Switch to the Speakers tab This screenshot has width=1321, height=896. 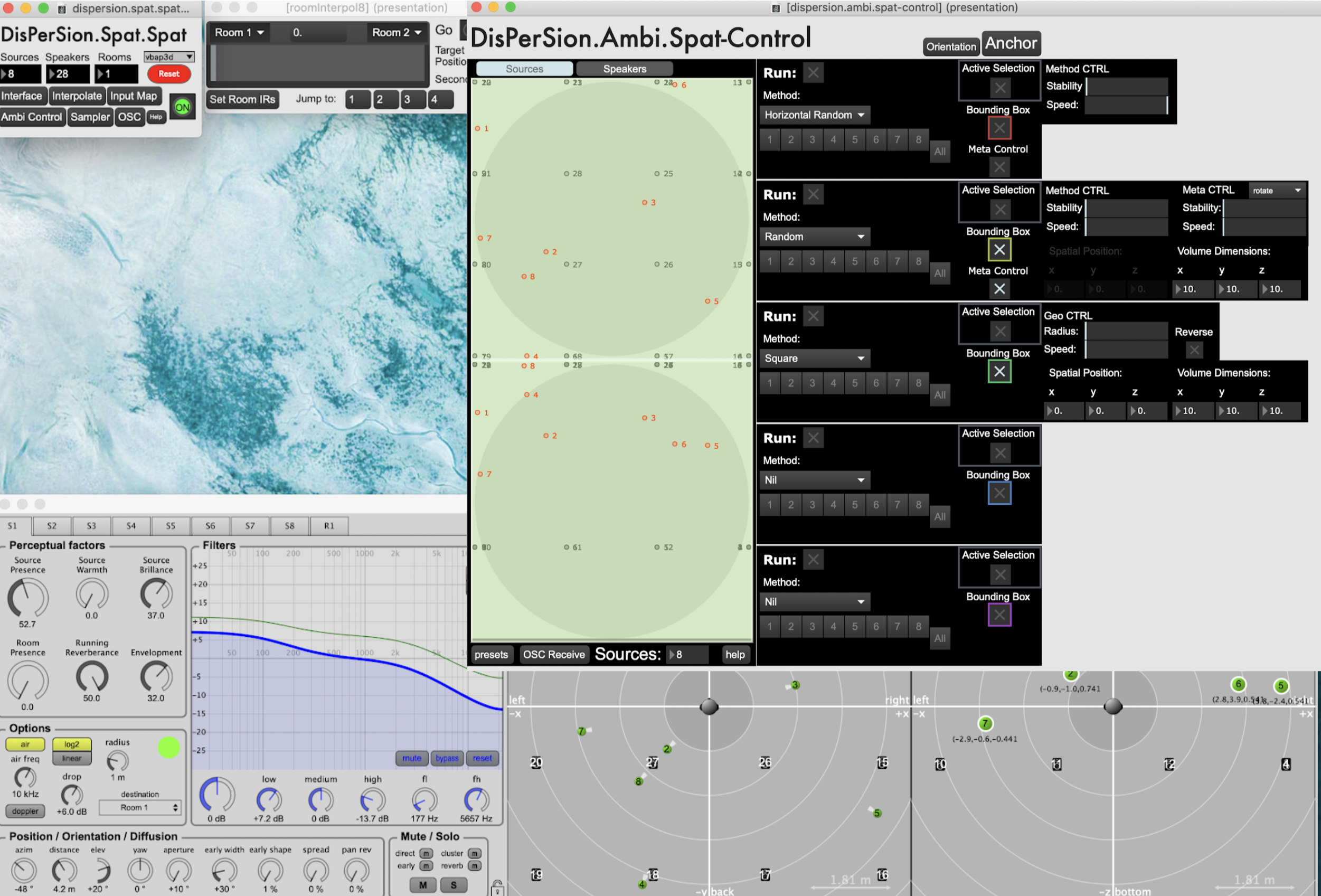tap(624, 69)
